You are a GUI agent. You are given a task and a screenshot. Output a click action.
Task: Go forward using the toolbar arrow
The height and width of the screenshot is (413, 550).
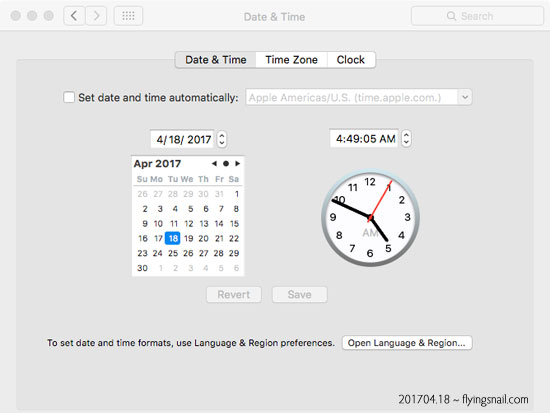(x=96, y=16)
